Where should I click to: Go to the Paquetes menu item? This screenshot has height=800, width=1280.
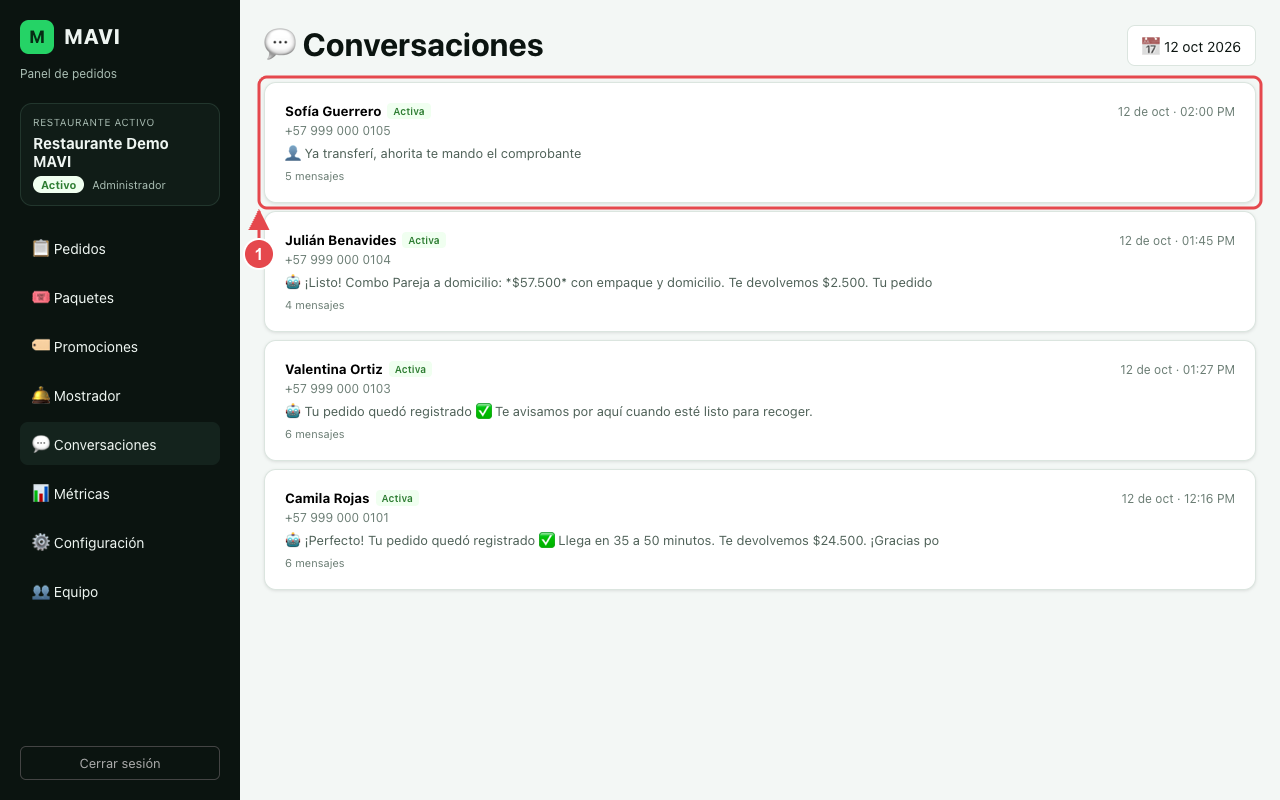[x=120, y=297]
